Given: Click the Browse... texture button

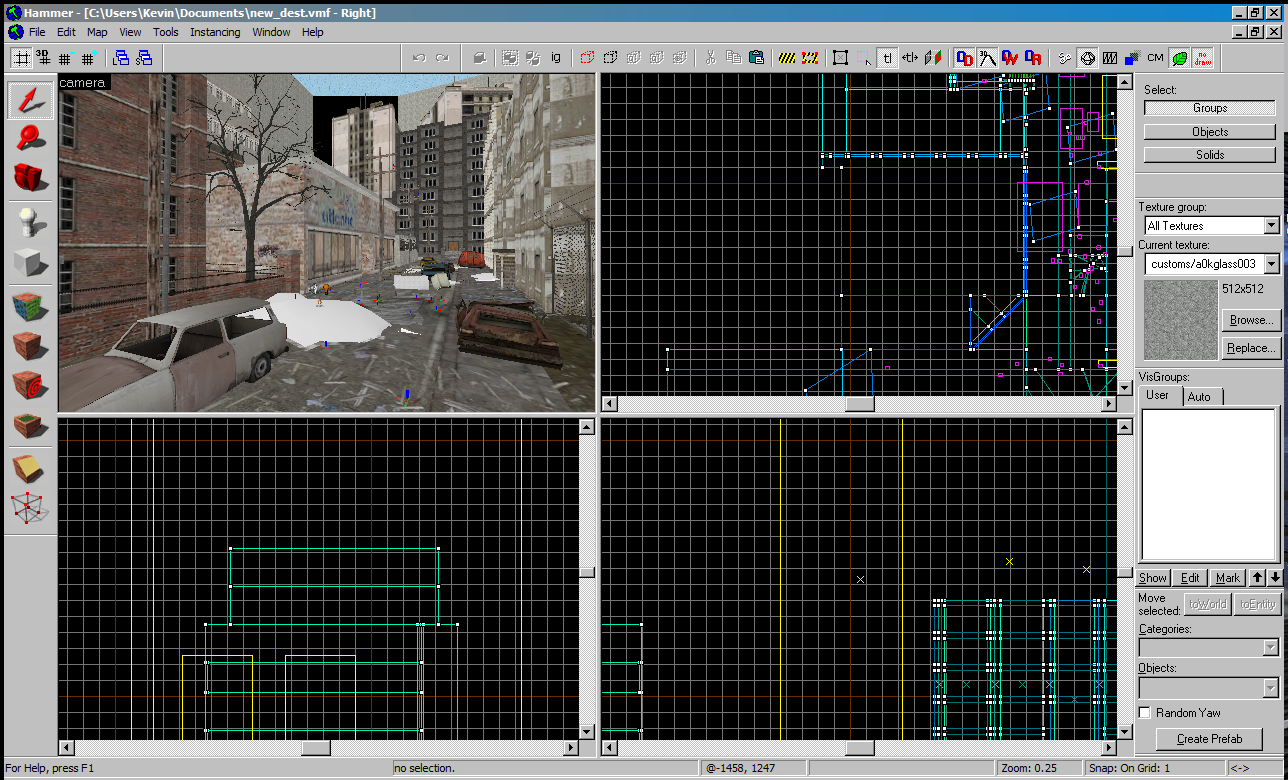Looking at the screenshot, I should coord(1251,320).
